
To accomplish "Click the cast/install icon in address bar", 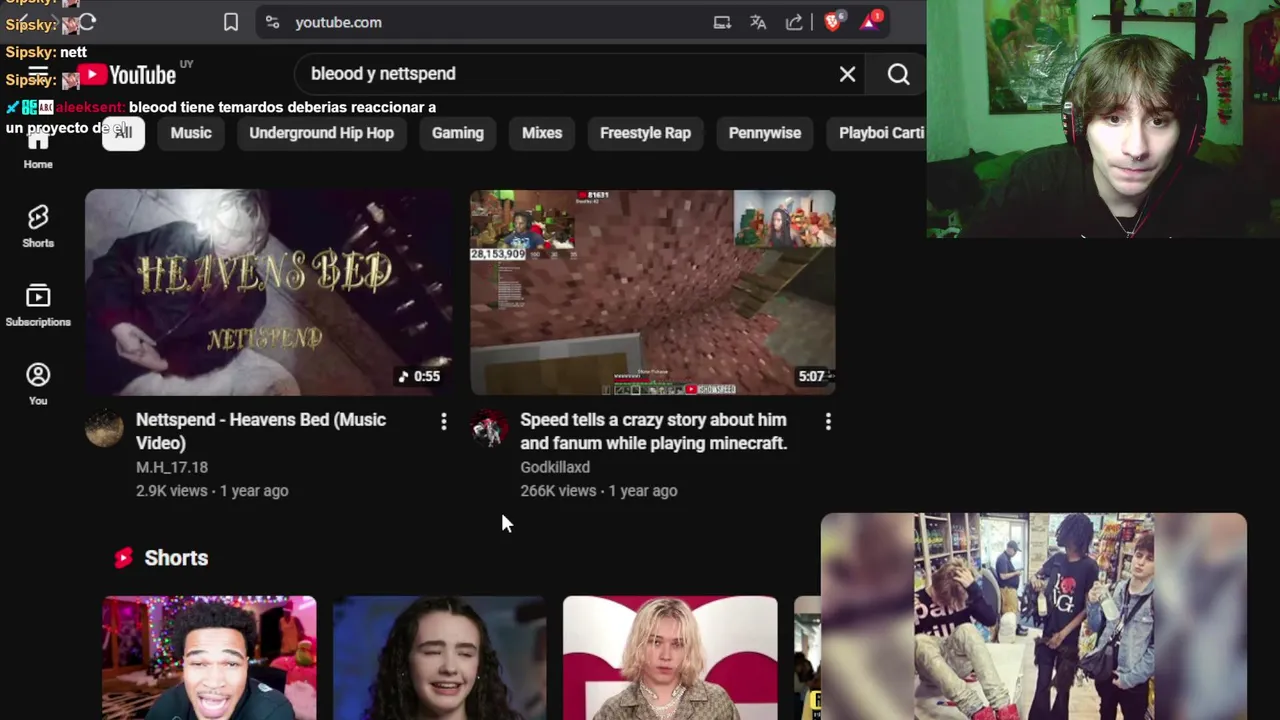I will point(722,22).
